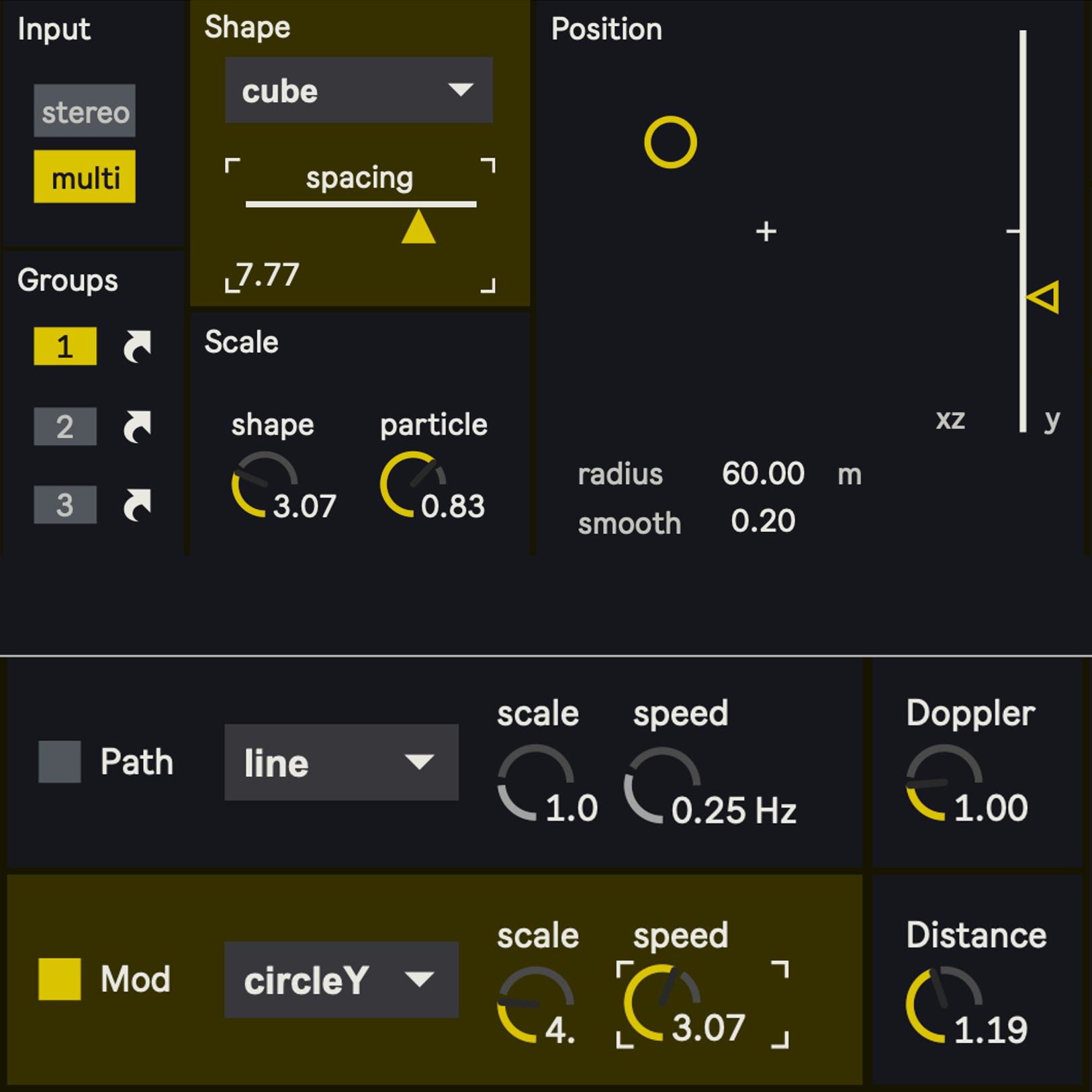Click the particle value 0.83
Viewport: 1092px width, 1092px height.
453,506
